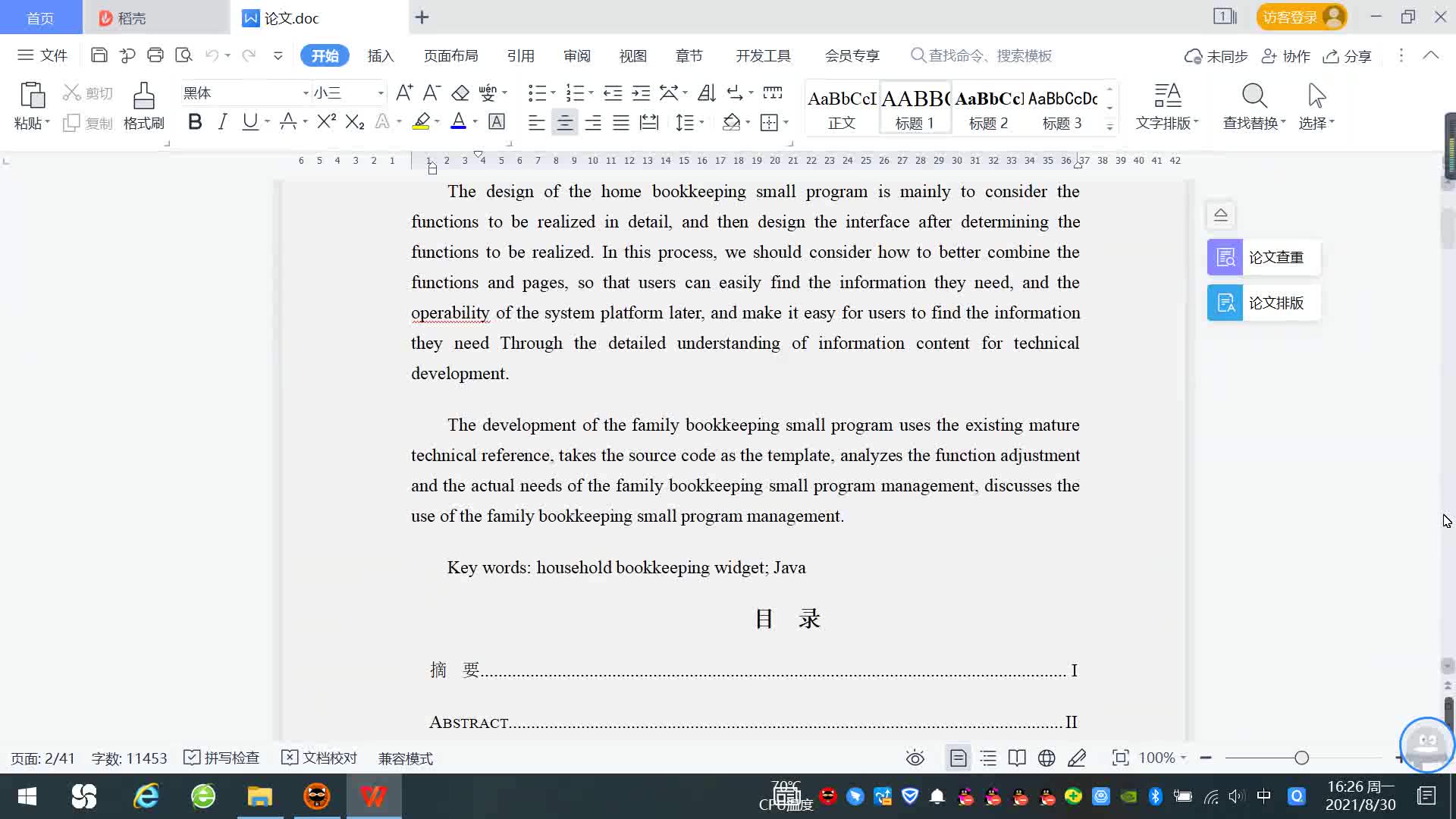The image size is (1456, 819).
Task: Toggle eye protection mode icon
Action: click(915, 758)
